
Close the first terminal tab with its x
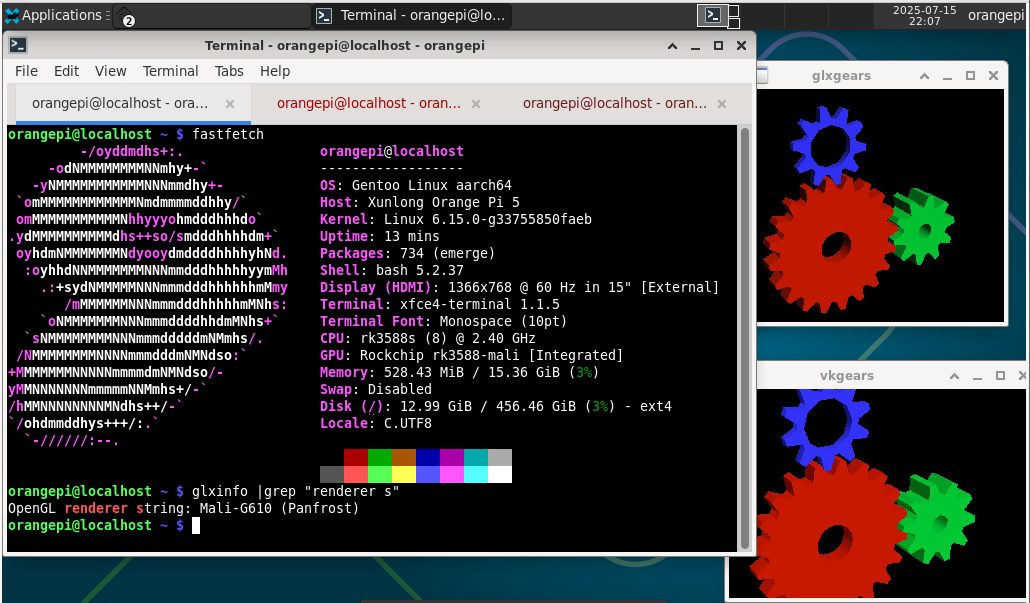(x=230, y=104)
